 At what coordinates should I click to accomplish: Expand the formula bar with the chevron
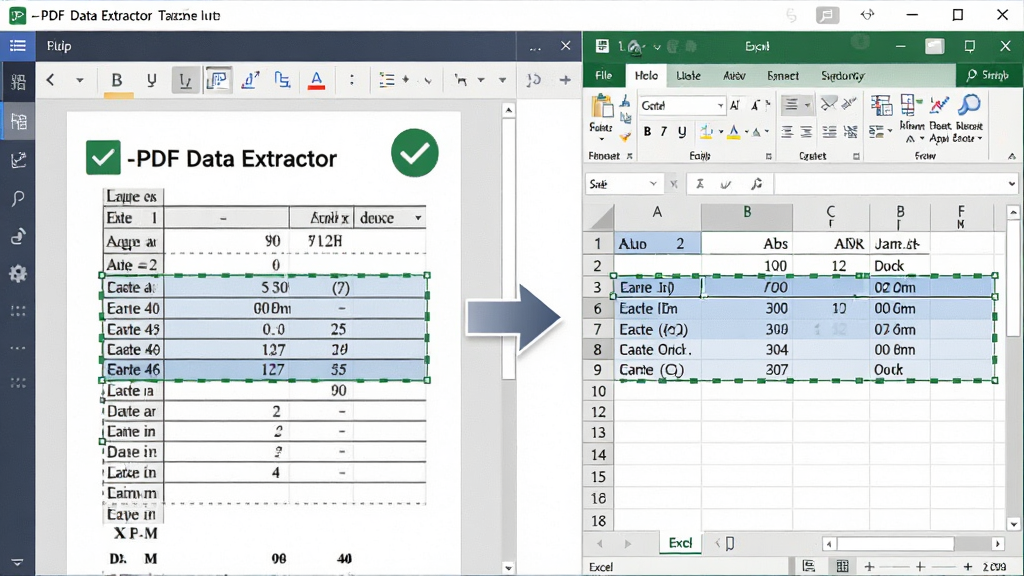[x=1012, y=184]
